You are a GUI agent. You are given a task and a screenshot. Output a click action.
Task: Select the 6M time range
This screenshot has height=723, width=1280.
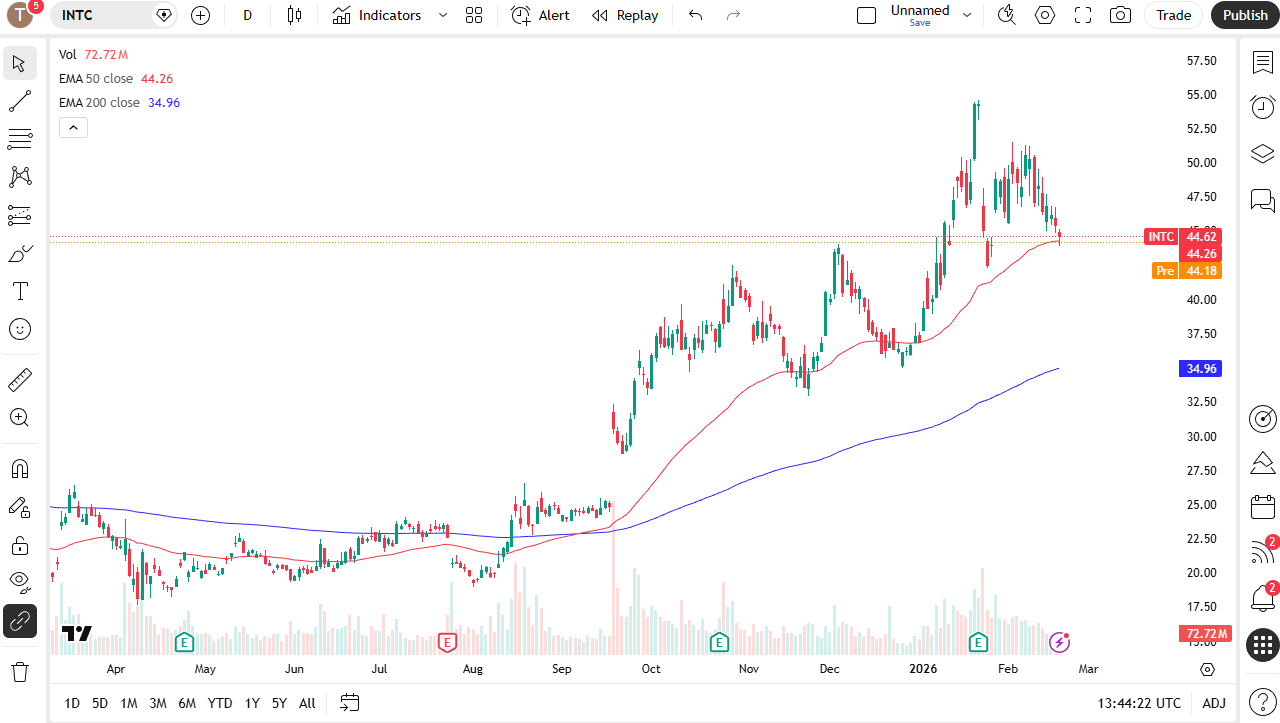(187, 703)
